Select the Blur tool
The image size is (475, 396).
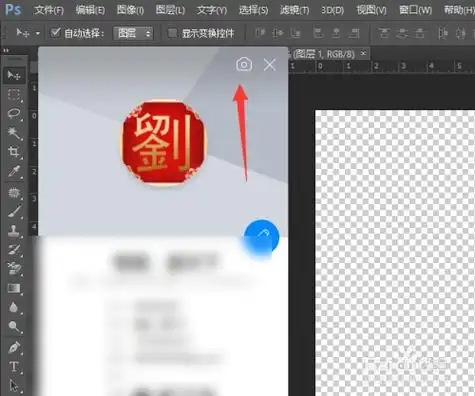click(x=14, y=307)
